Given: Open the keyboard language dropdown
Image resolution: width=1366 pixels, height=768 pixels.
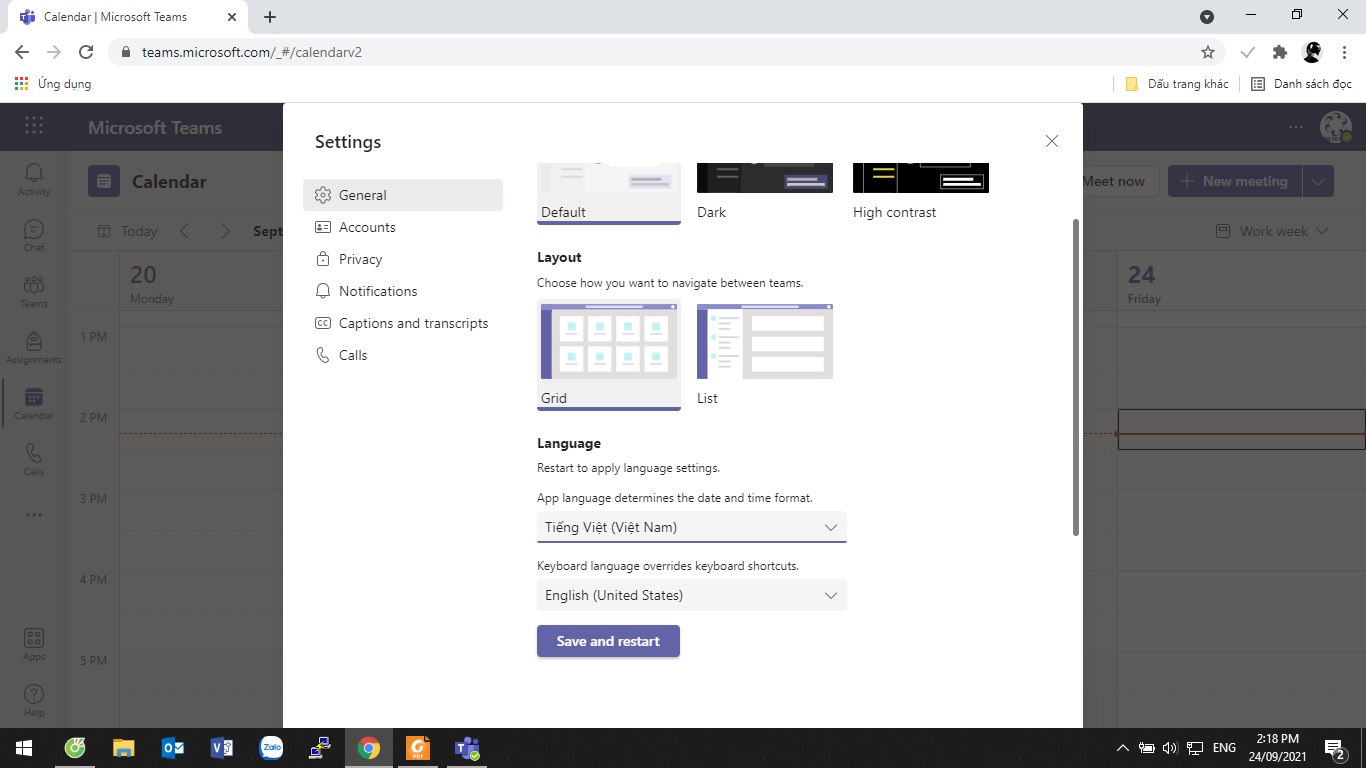Looking at the screenshot, I should tap(691, 595).
